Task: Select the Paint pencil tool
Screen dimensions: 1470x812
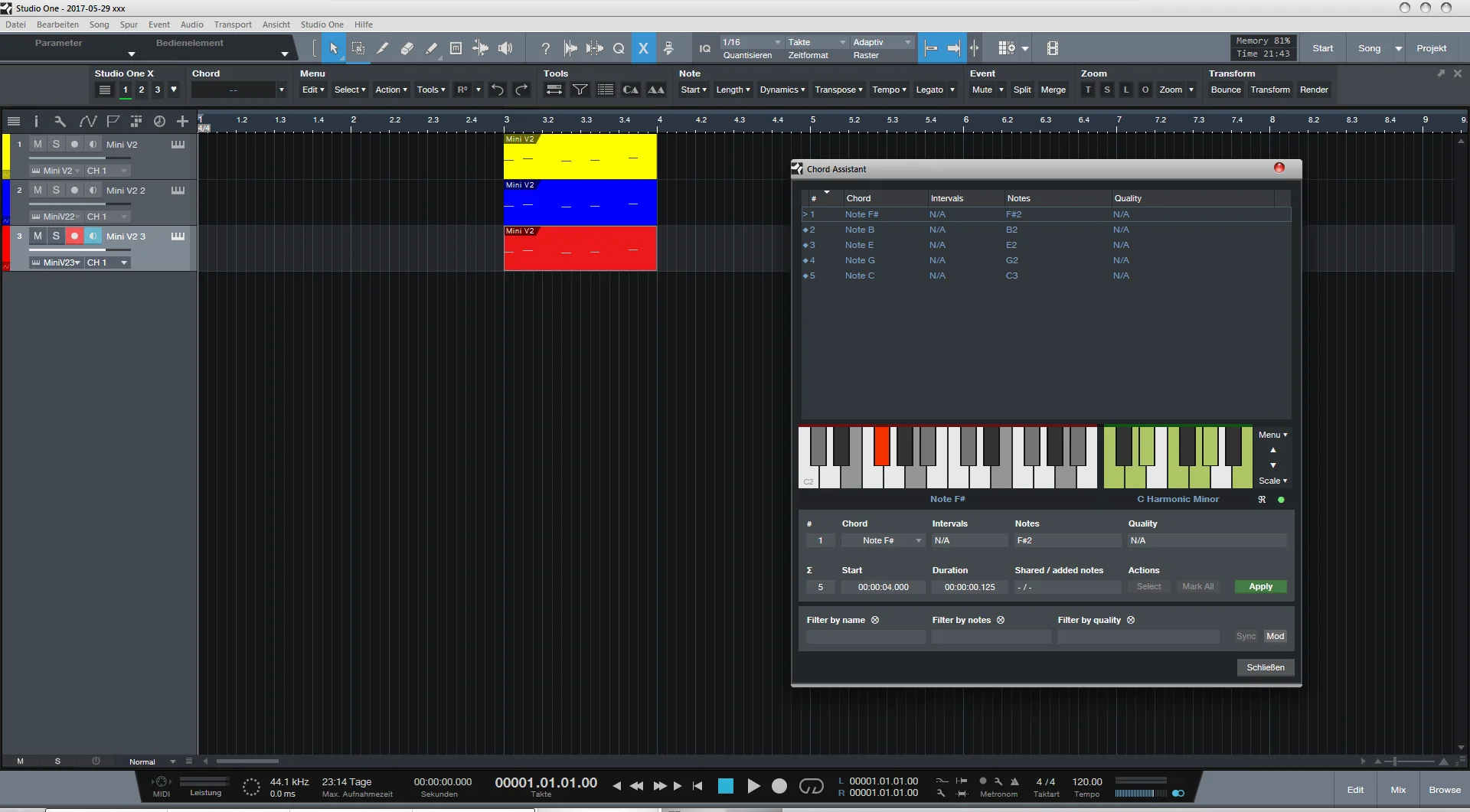Action: (x=431, y=48)
